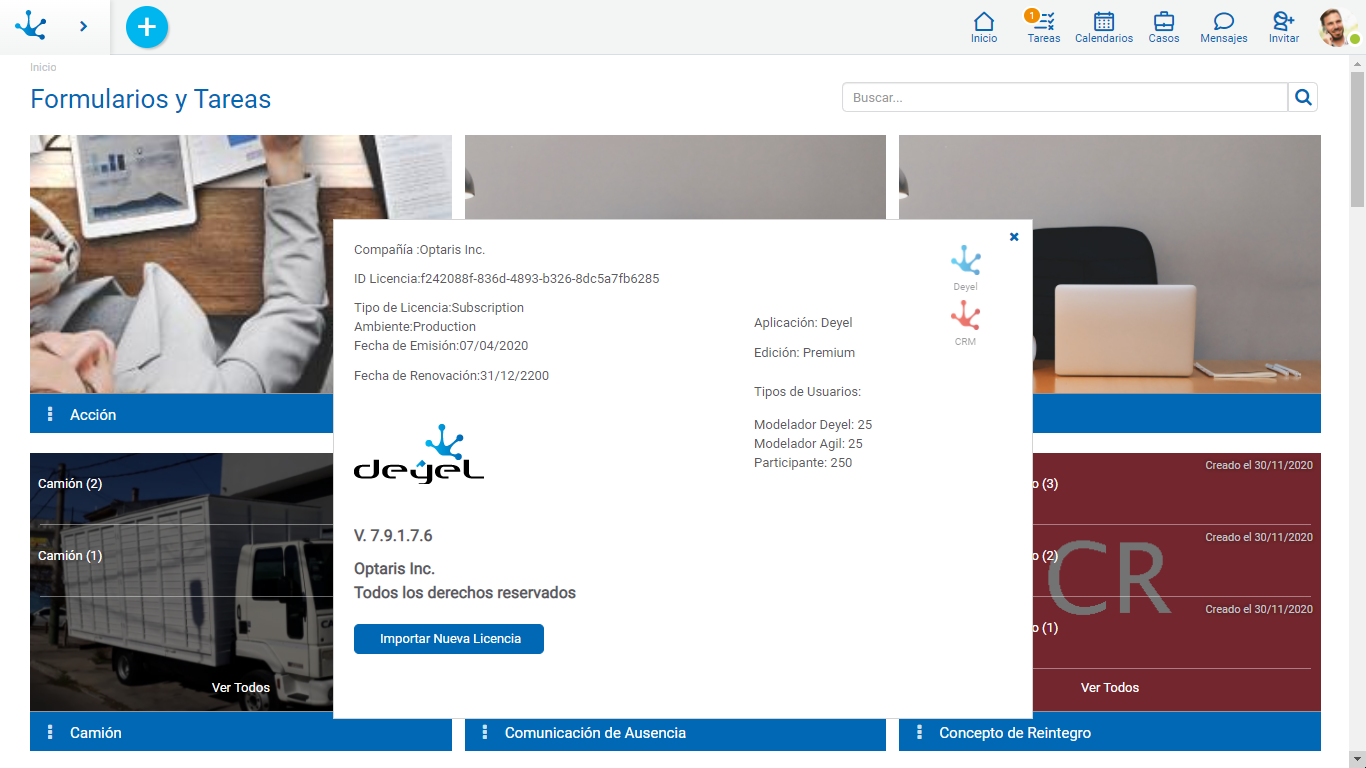Click Ambiente:Production text

click(415, 327)
